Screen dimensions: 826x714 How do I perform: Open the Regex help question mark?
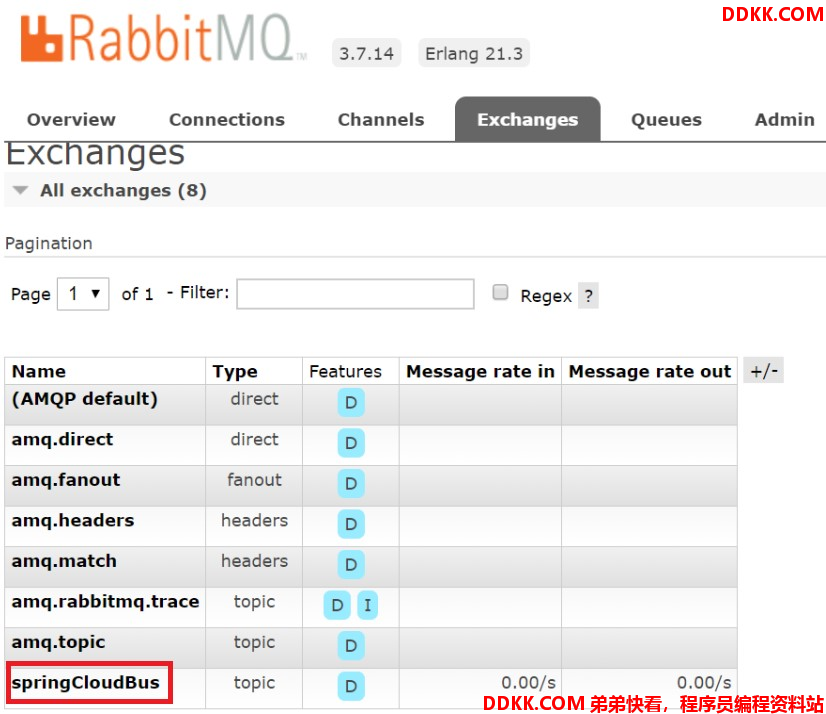point(588,296)
